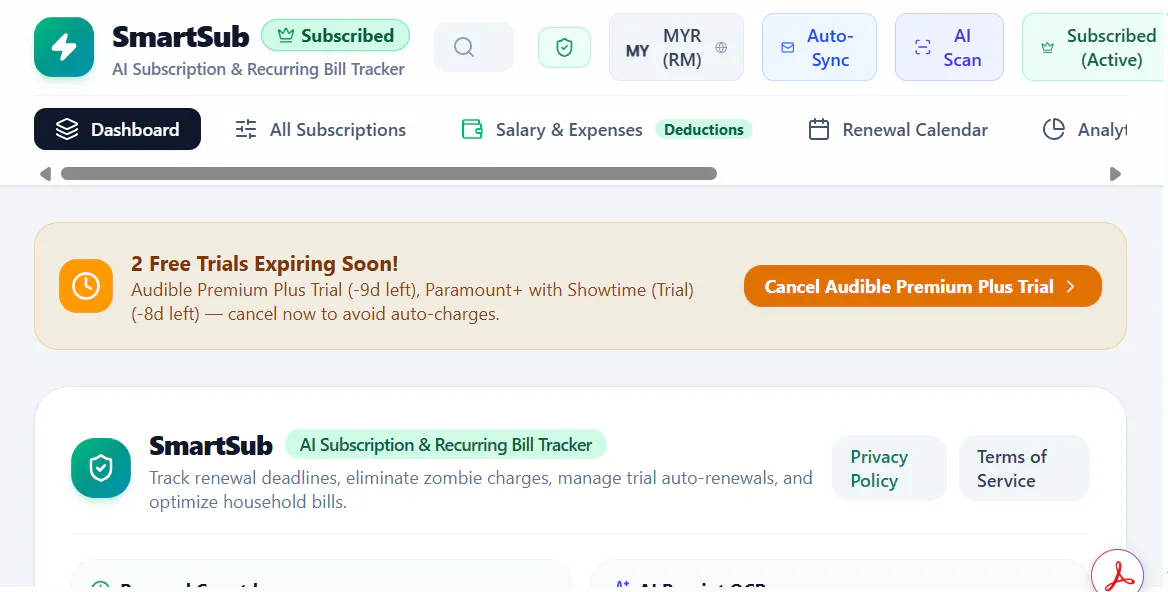Click the red PDF floating button
The height and width of the screenshot is (592, 1168).
(1117, 574)
